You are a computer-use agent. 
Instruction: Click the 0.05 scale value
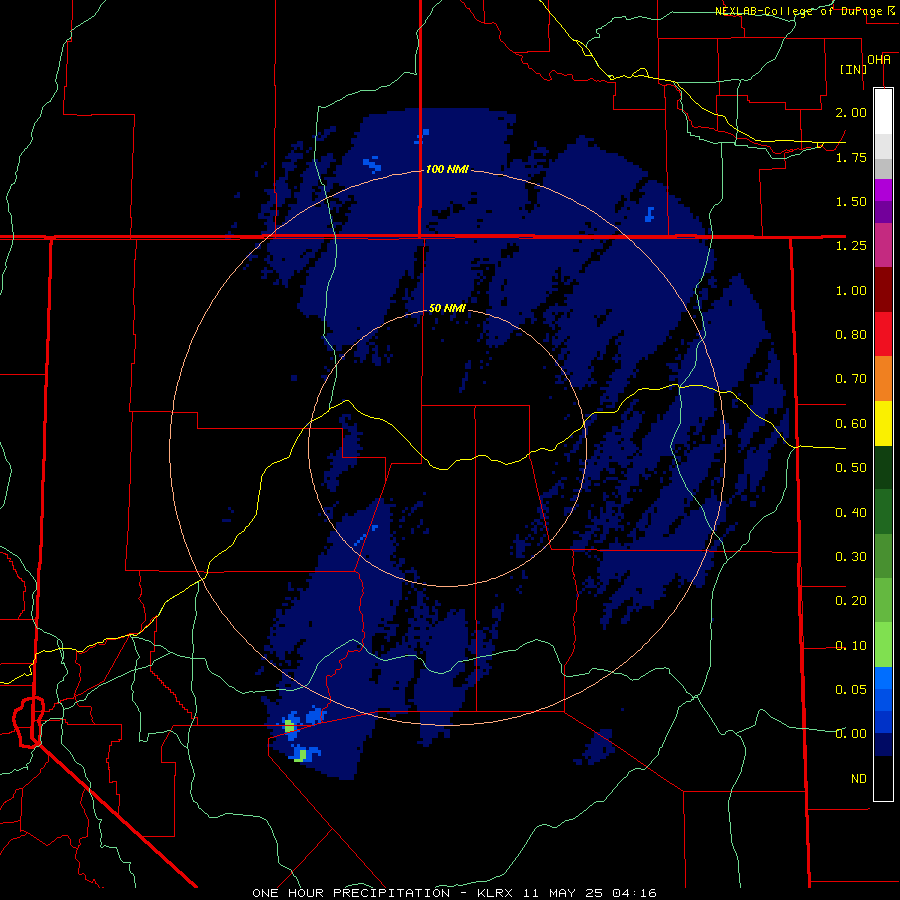point(851,689)
